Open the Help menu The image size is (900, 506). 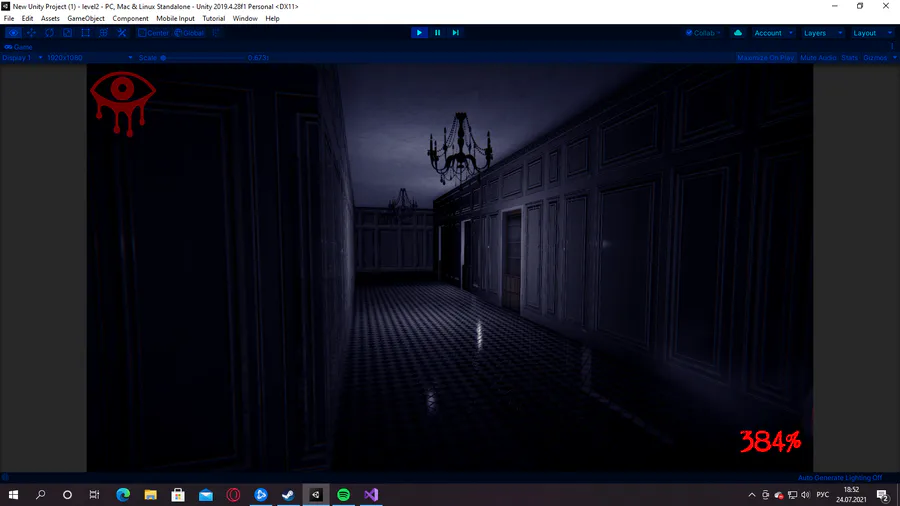(x=272, y=18)
